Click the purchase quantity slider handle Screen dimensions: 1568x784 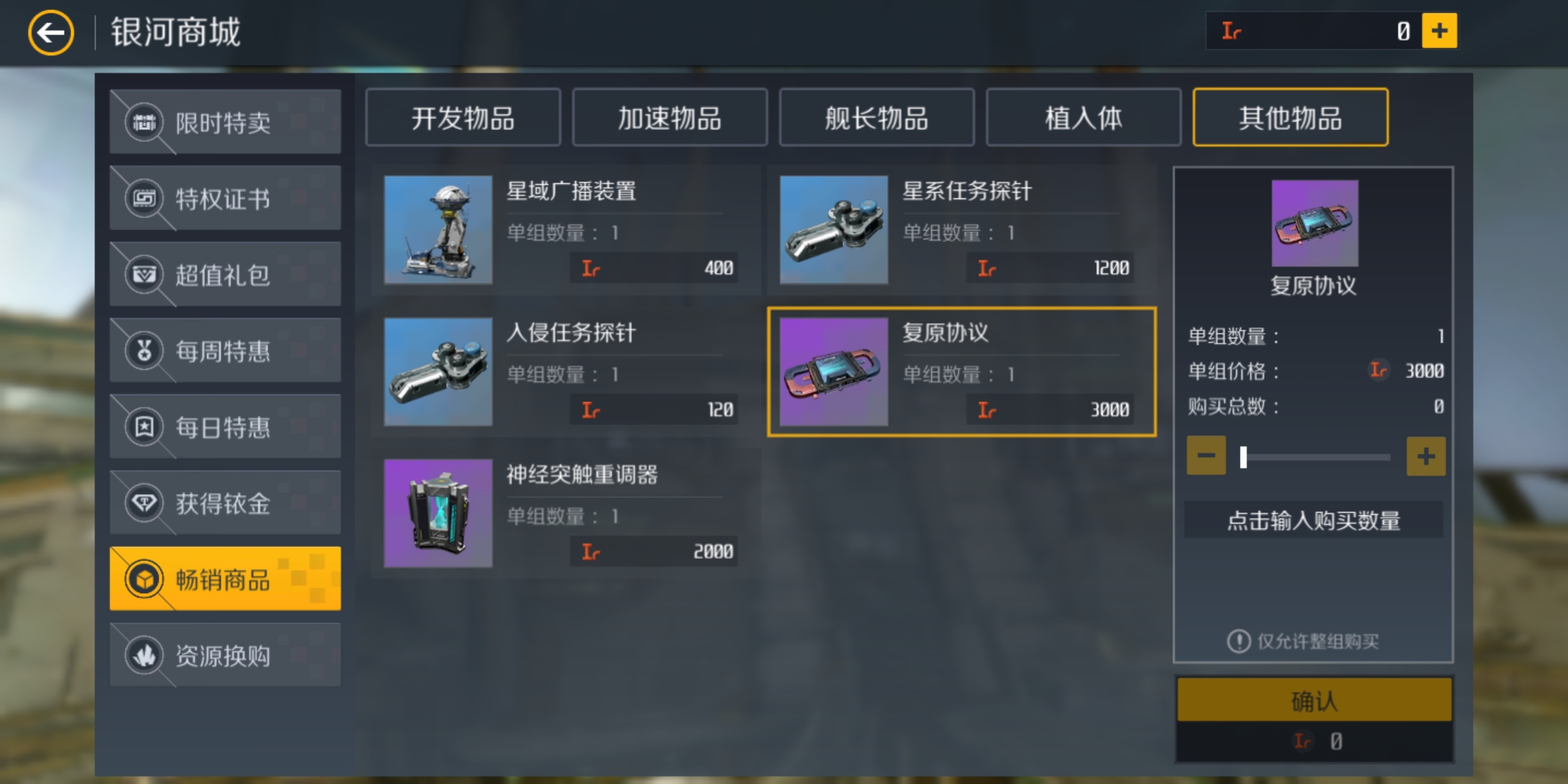[1244, 457]
